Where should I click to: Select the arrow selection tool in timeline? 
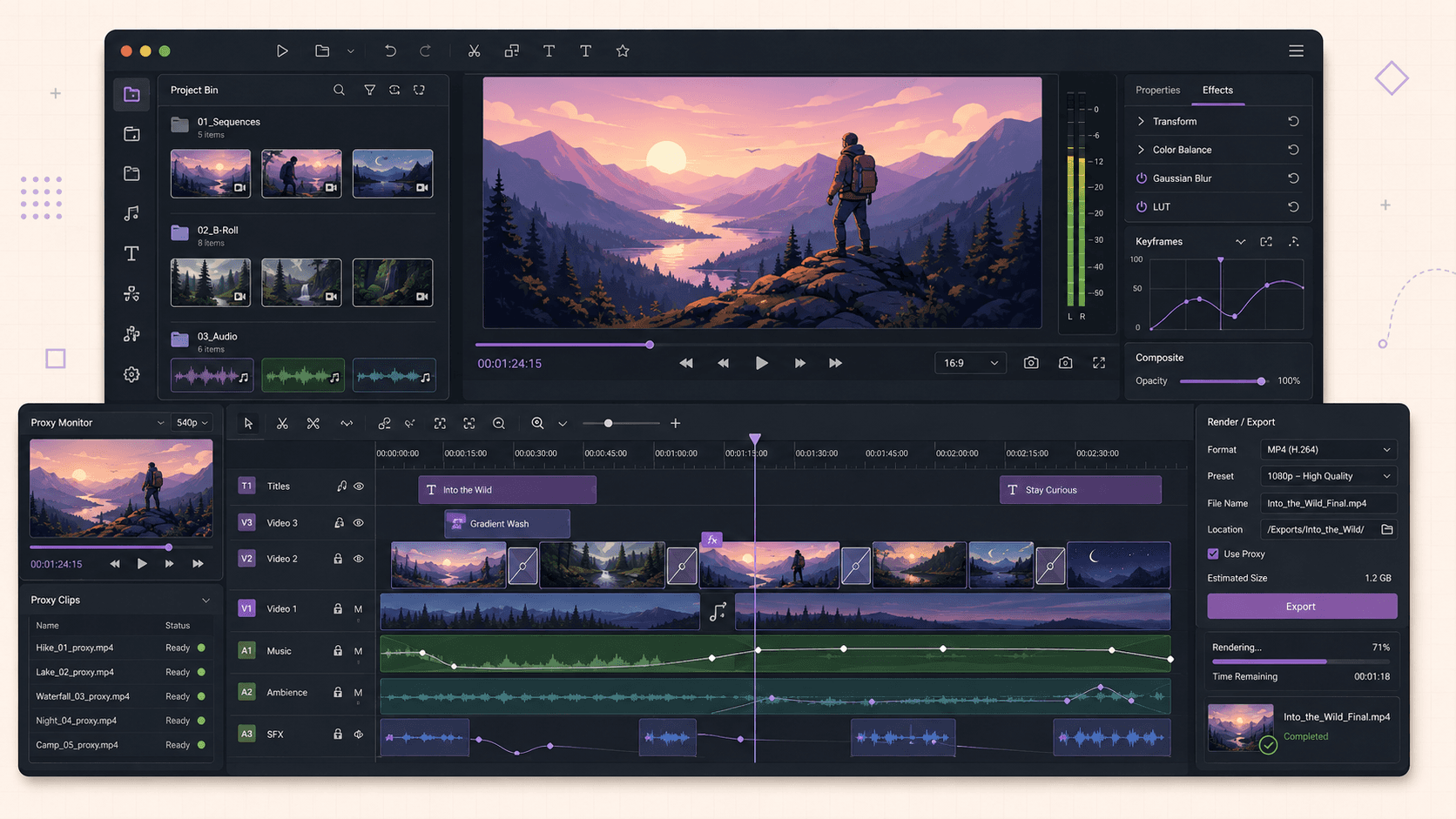coord(248,423)
